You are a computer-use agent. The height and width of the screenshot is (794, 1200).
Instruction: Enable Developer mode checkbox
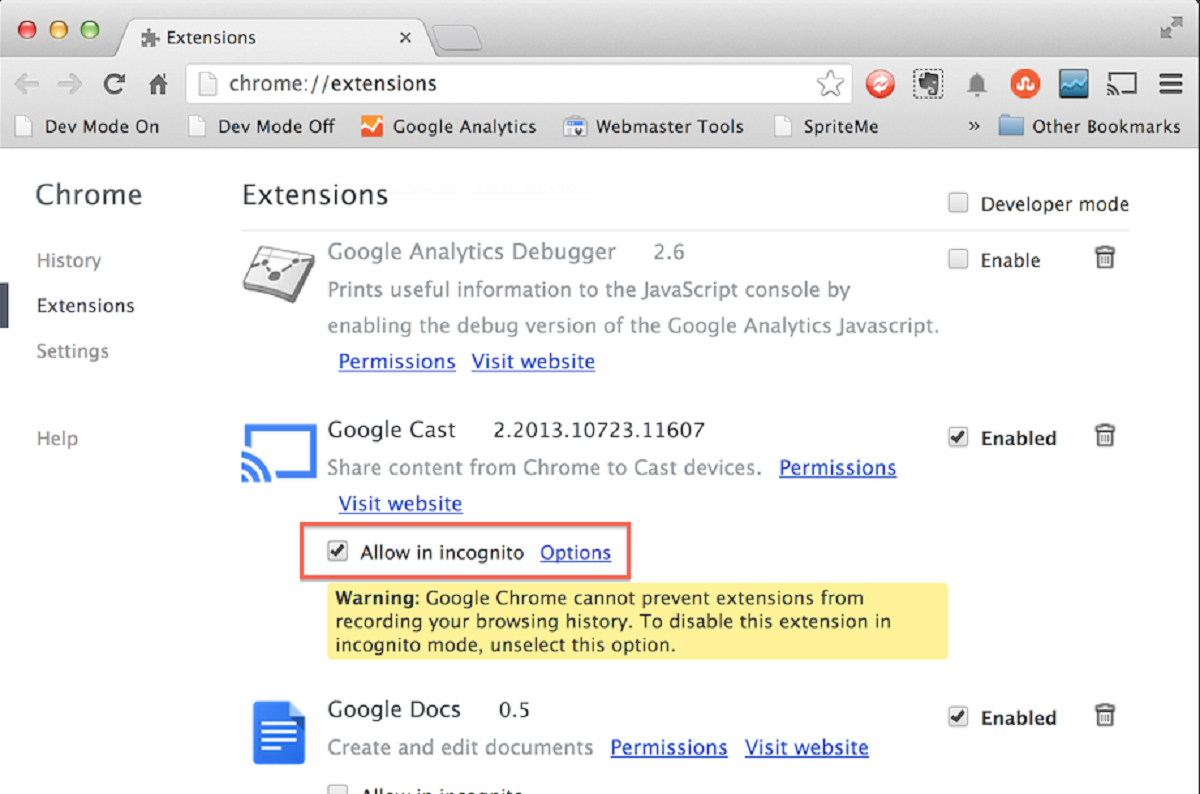click(x=958, y=204)
